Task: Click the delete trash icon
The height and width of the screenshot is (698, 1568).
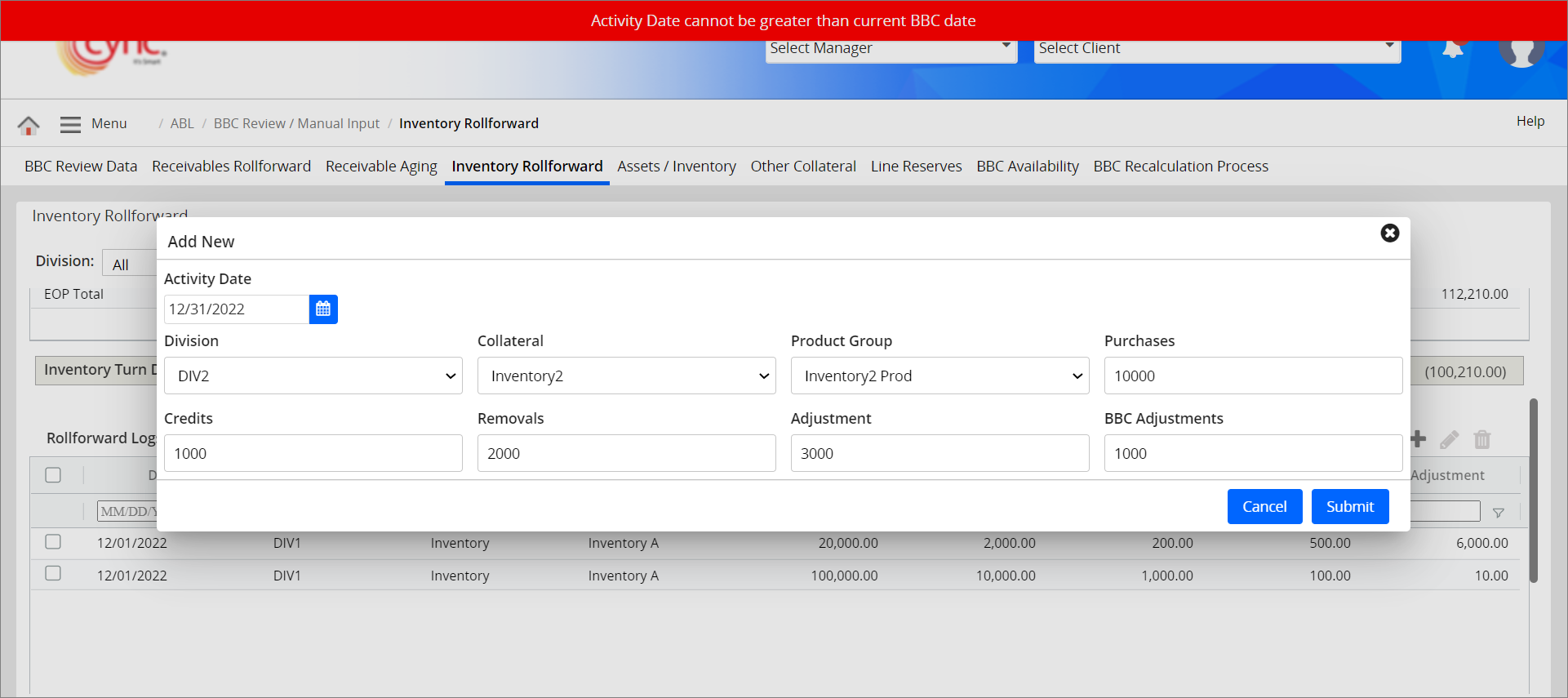Action: [1482, 440]
